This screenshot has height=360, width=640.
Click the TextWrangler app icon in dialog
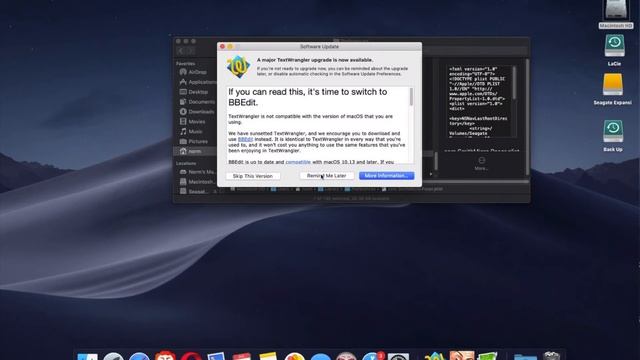[x=238, y=67]
